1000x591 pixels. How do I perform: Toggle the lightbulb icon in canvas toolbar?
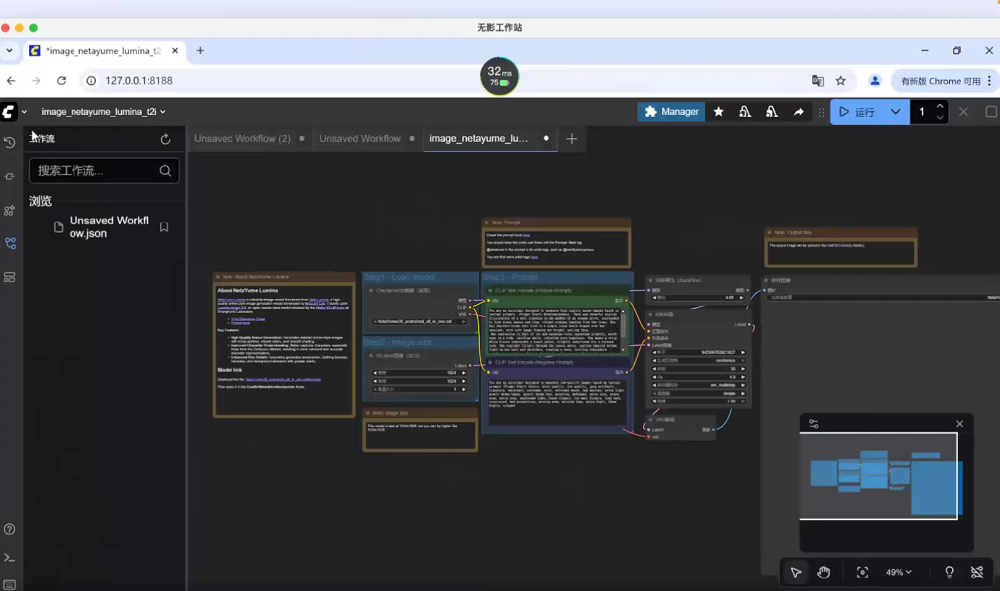(949, 572)
